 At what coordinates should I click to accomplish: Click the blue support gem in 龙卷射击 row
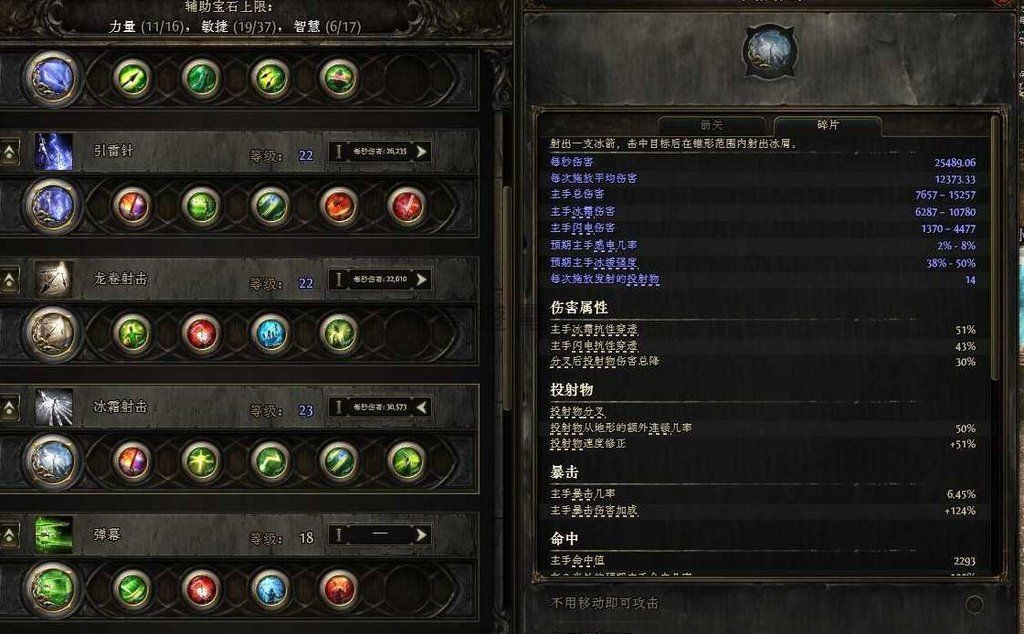(271, 334)
